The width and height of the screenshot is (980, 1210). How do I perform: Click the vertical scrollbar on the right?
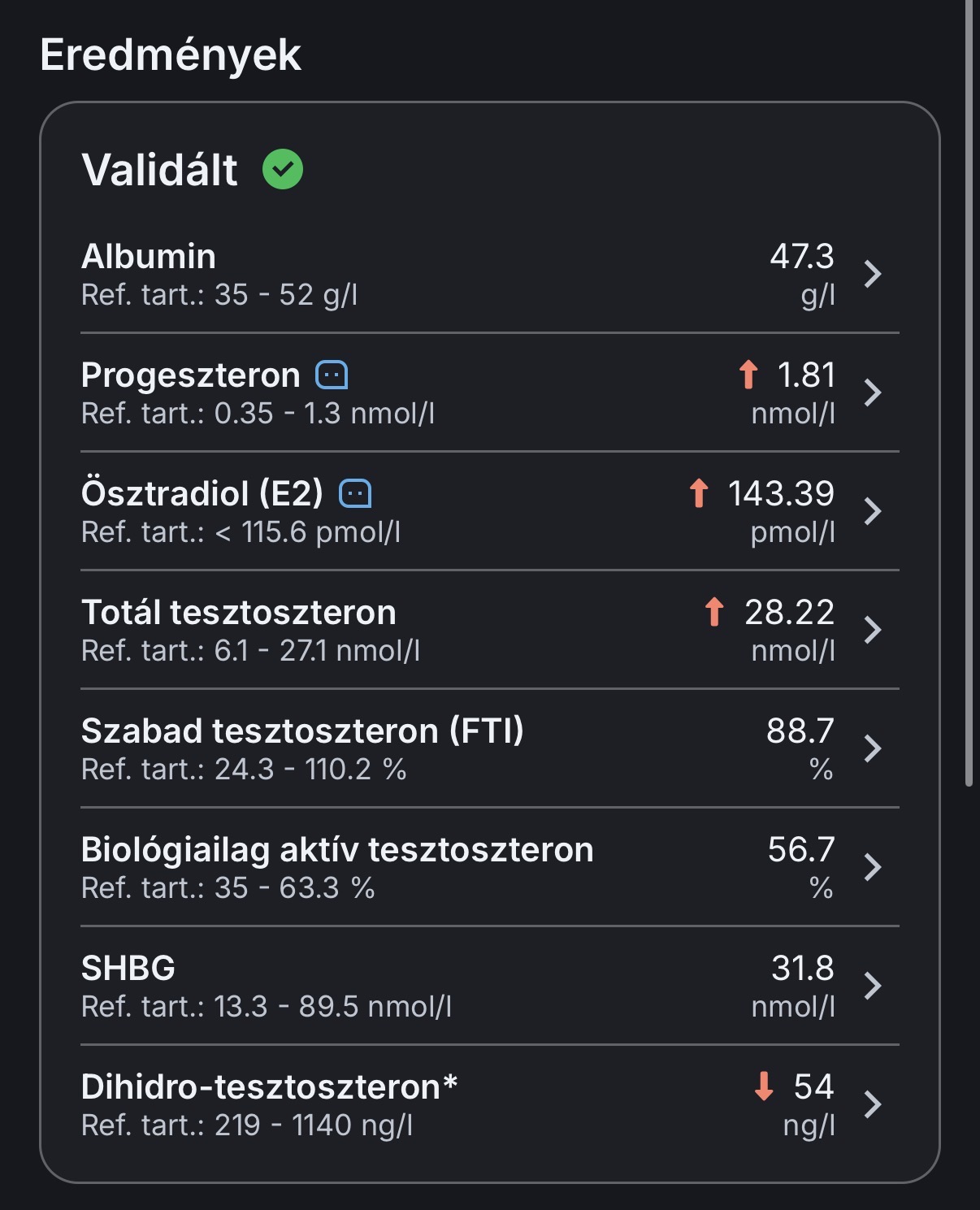[x=968, y=390]
